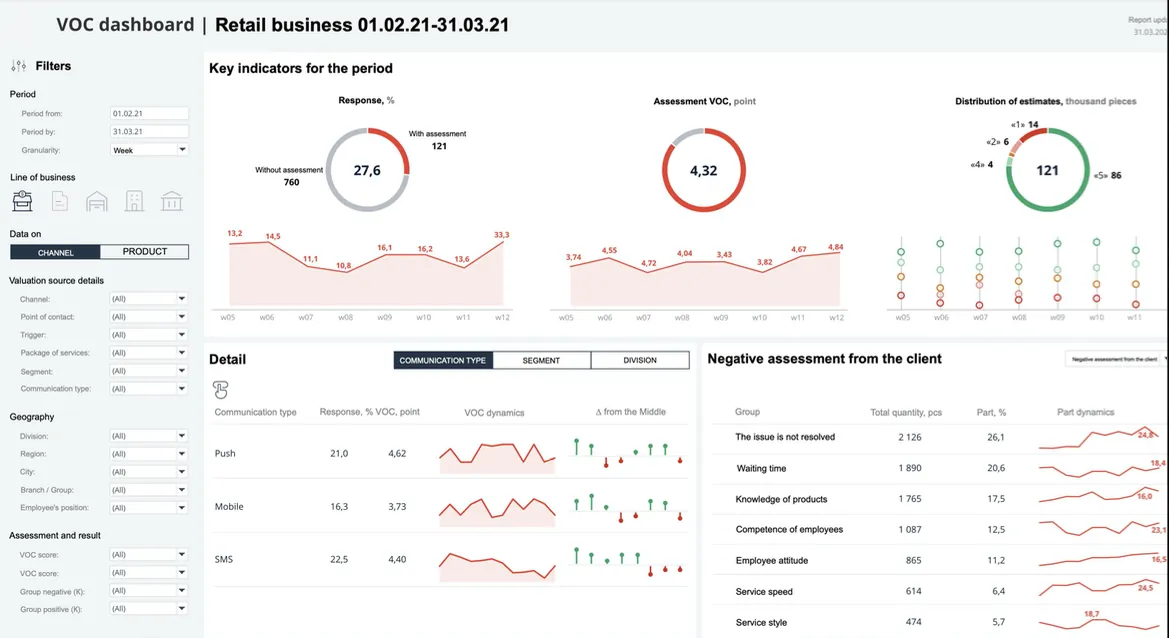Switch to the DIVISION tab
This screenshot has width=1169, height=638.
click(x=640, y=360)
